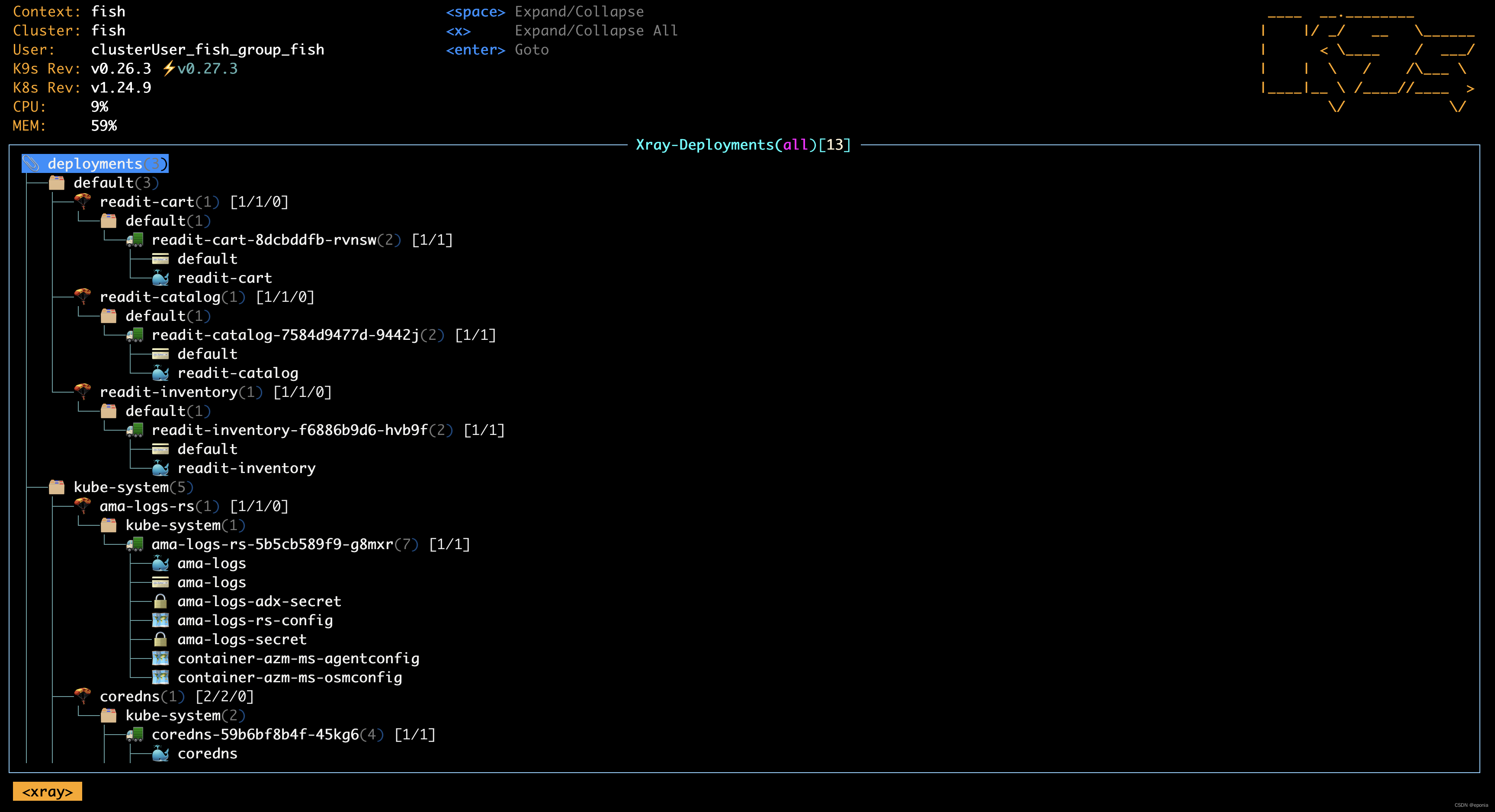Select the <xray> breadcrumb at the bottom
This screenshot has height=812, width=1495.
48,792
